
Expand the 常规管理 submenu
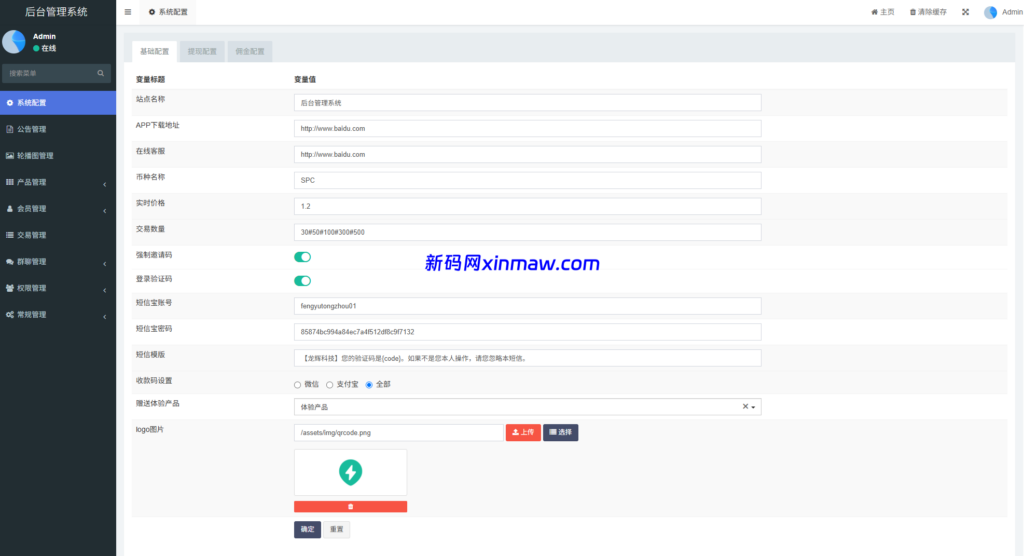58,315
